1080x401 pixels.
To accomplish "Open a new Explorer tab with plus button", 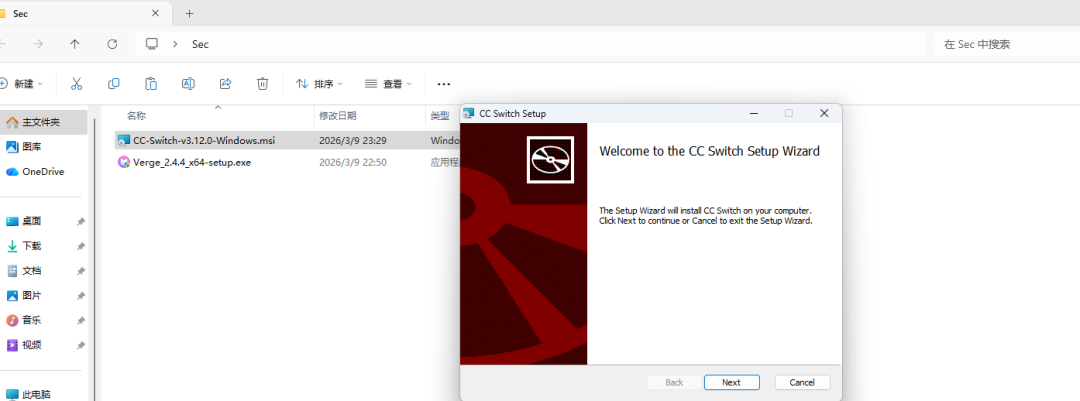I will point(189,13).
